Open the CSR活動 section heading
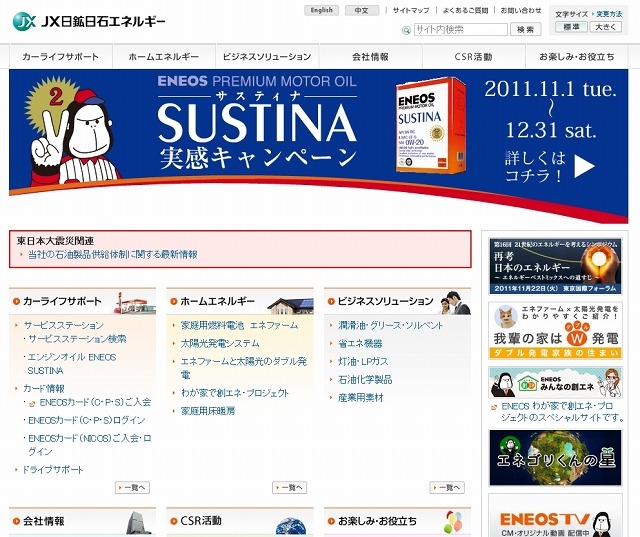Screen dimensions: 640x537 201,521
